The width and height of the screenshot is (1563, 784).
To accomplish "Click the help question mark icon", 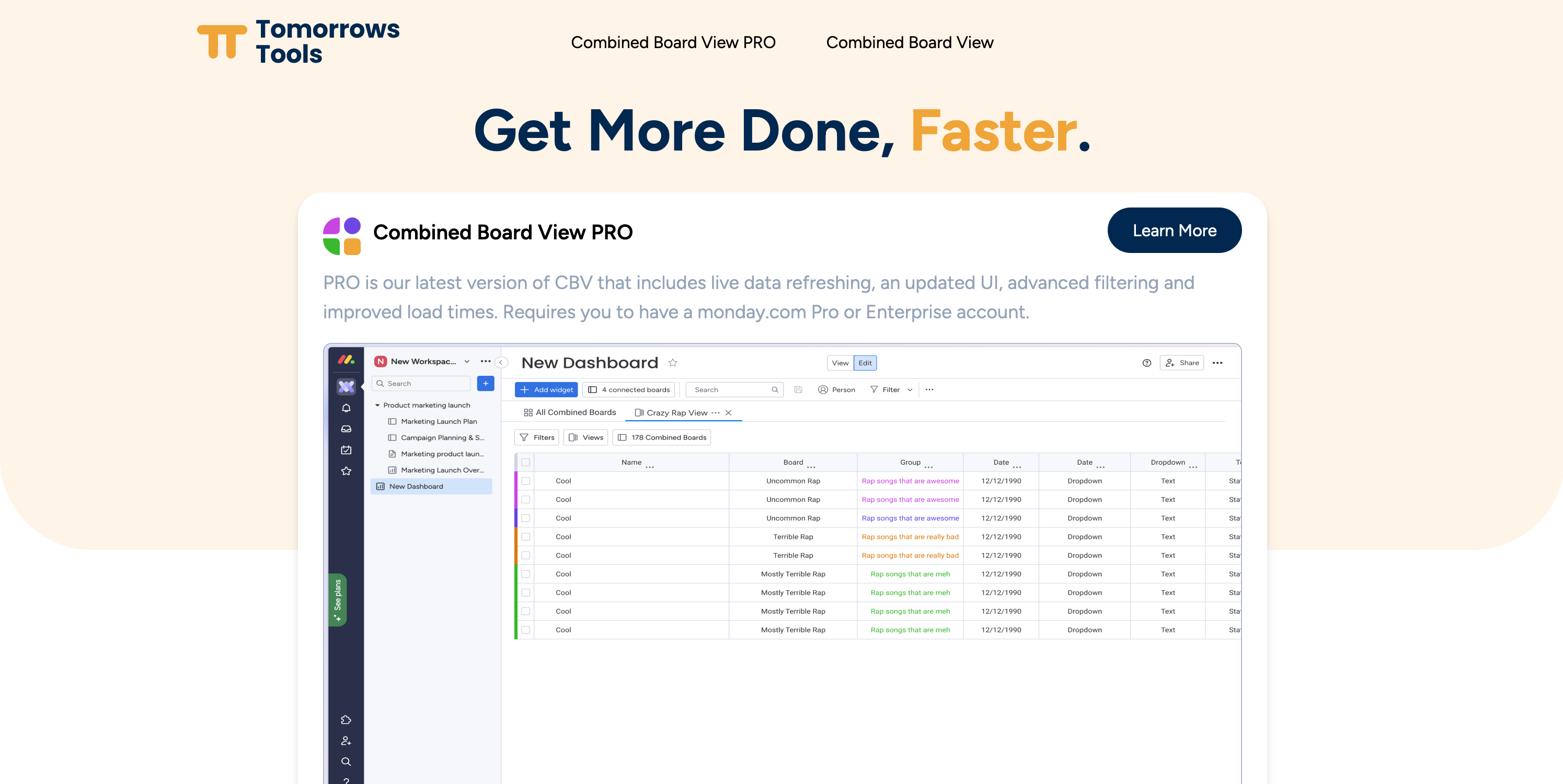I will [x=1146, y=363].
